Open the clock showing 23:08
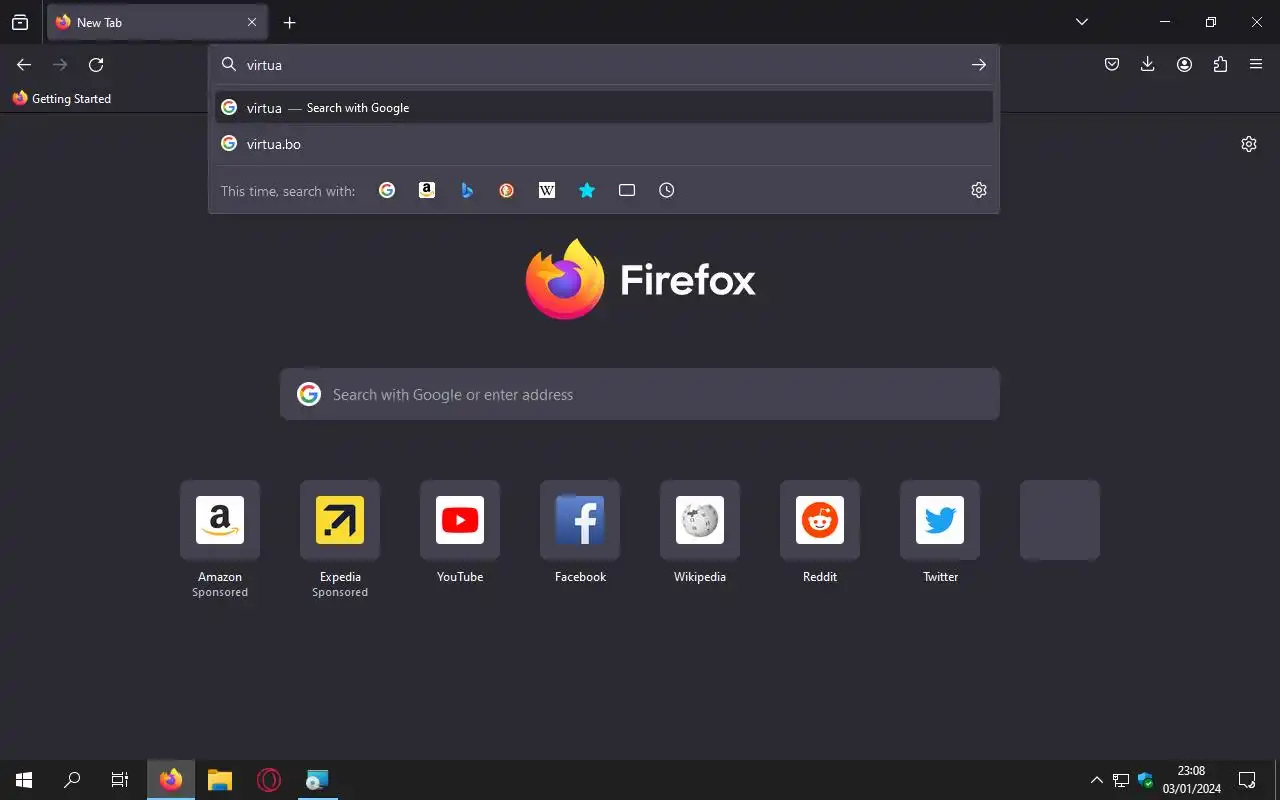 1191,780
